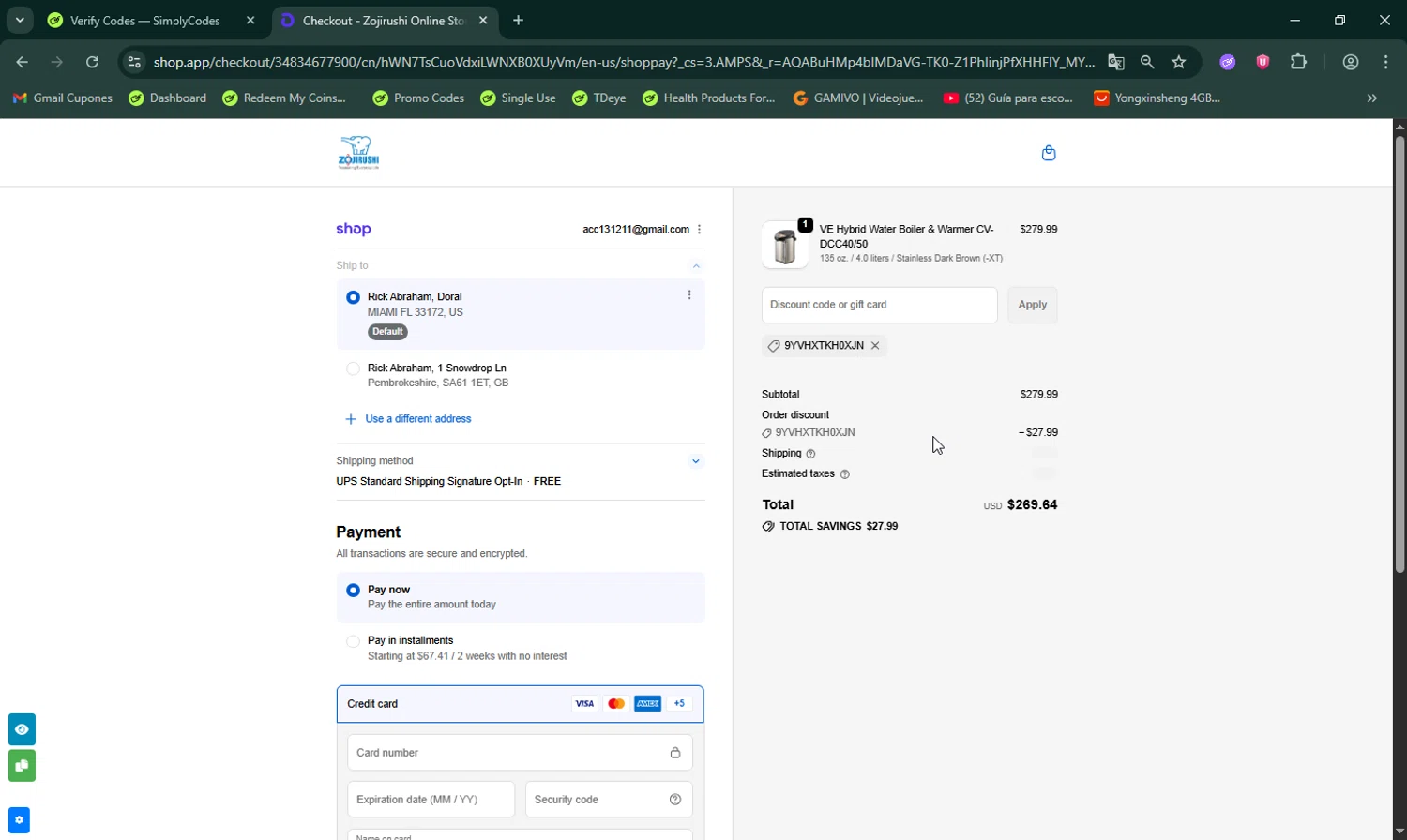1407x840 pixels.
Task: Open the Redeem My Coins bookmark
Action: click(284, 97)
